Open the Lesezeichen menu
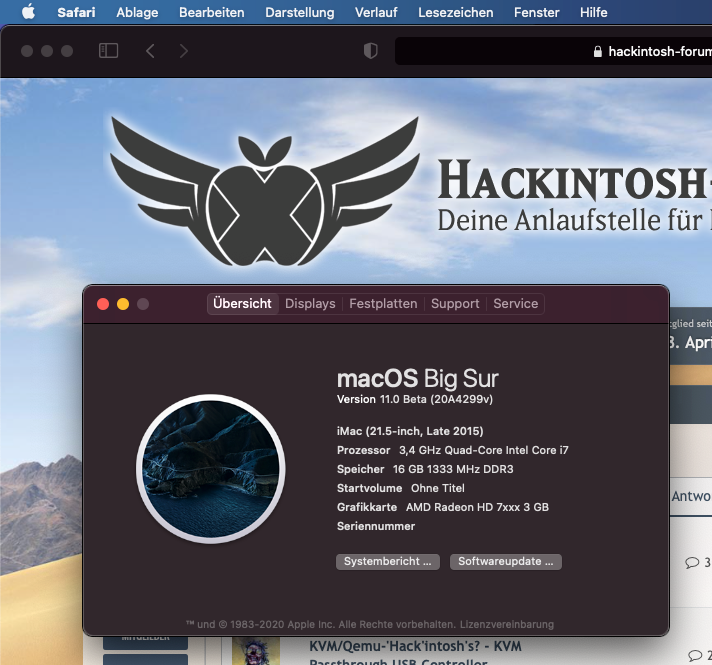This screenshot has width=712, height=665. (455, 12)
